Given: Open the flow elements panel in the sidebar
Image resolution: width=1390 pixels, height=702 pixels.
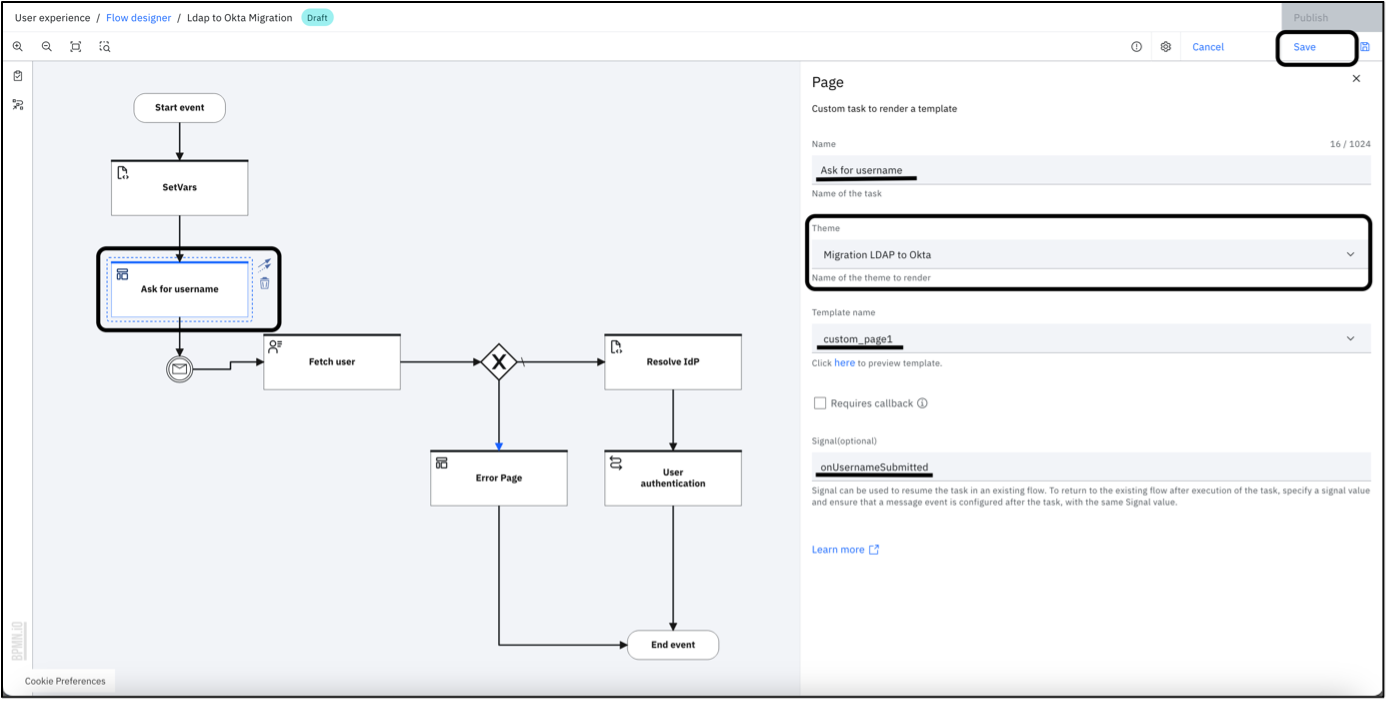Looking at the screenshot, I should pos(17,104).
